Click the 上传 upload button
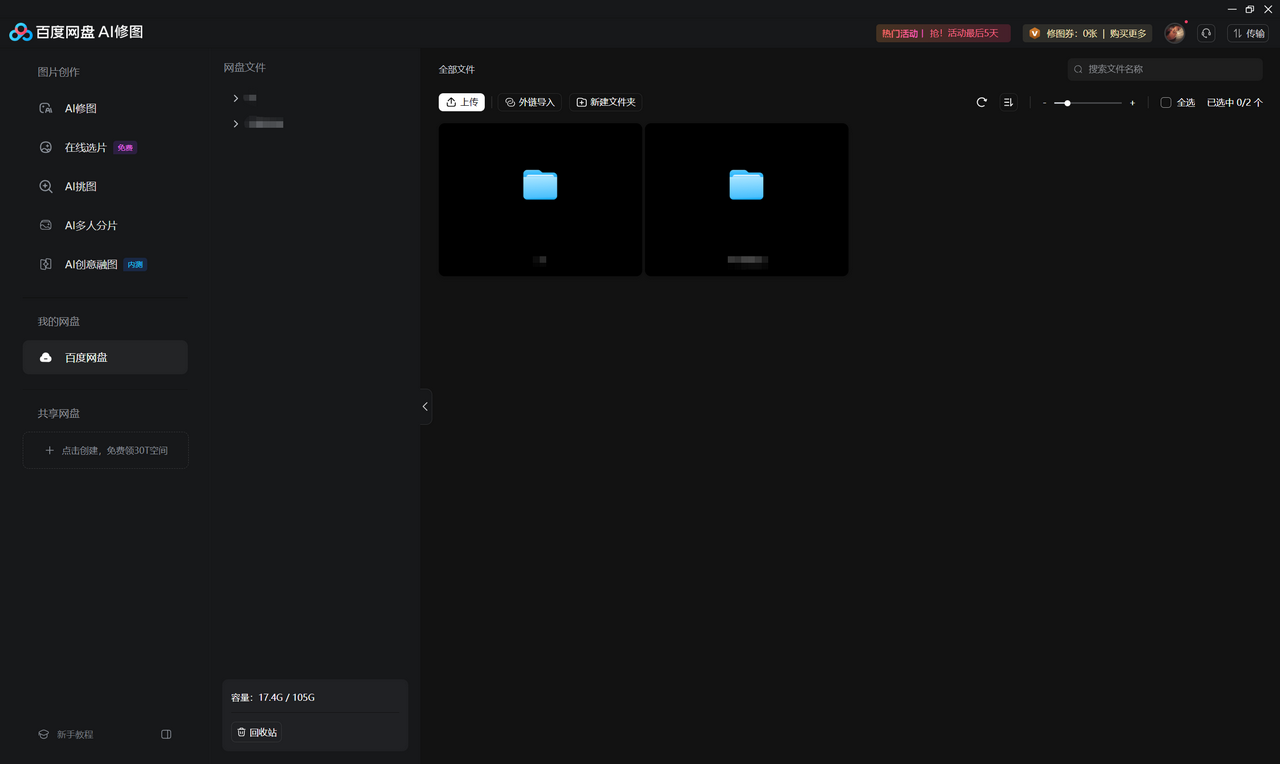This screenshot has width=1280, height=764. coord(461,102)
